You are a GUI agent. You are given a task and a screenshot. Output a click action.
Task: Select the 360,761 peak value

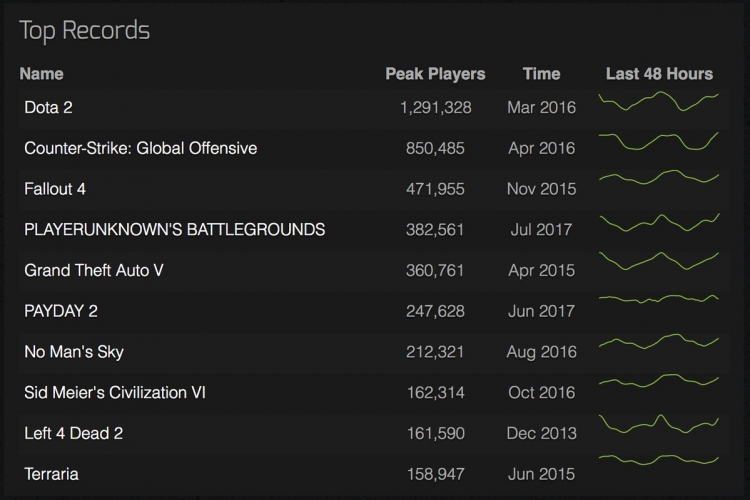[x=435, y=270]
